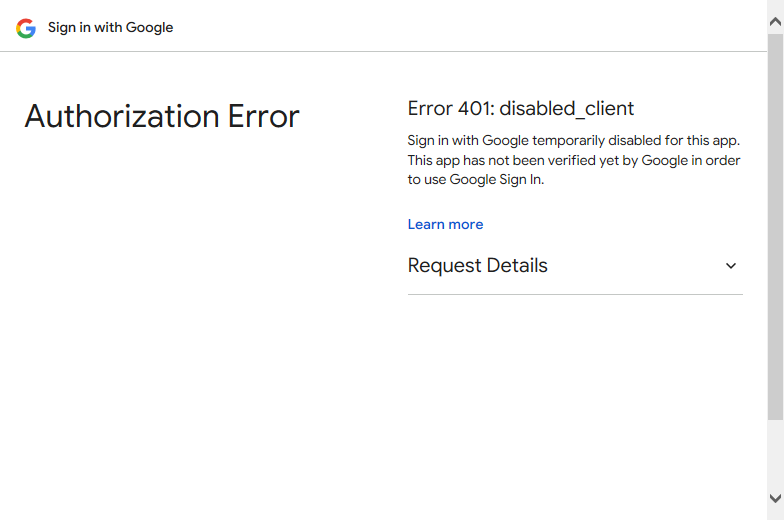Click the word "Details" in Request Details

click(x=517, y=266)
